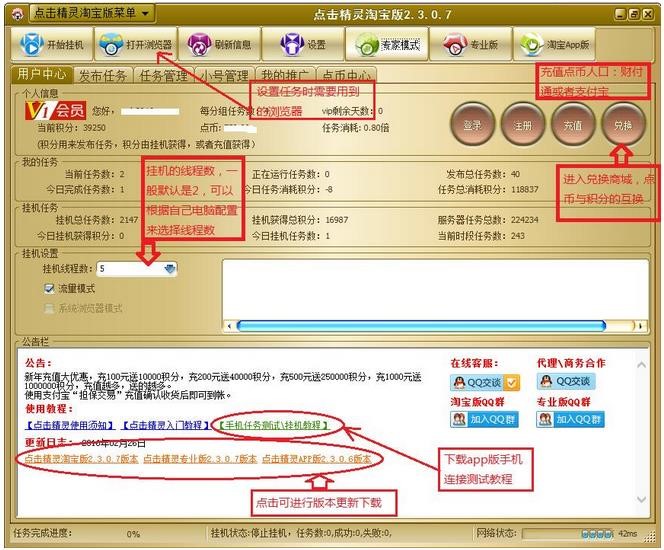Open the 手机任务测试\挂机教程 link
This screenshot has width=664, height=550.
click(274, 425)
